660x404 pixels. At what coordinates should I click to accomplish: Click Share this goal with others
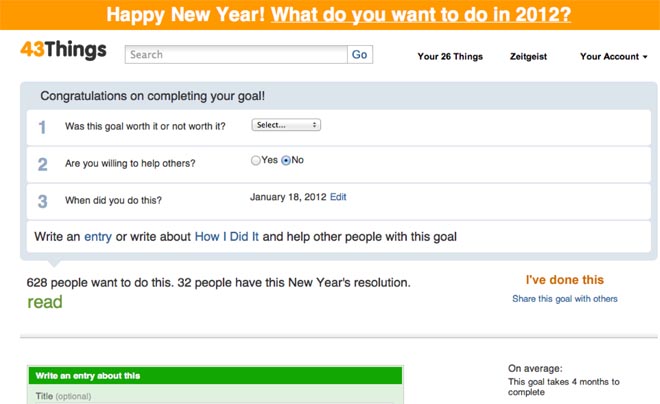pyautogui.click(x=565, y=299)
